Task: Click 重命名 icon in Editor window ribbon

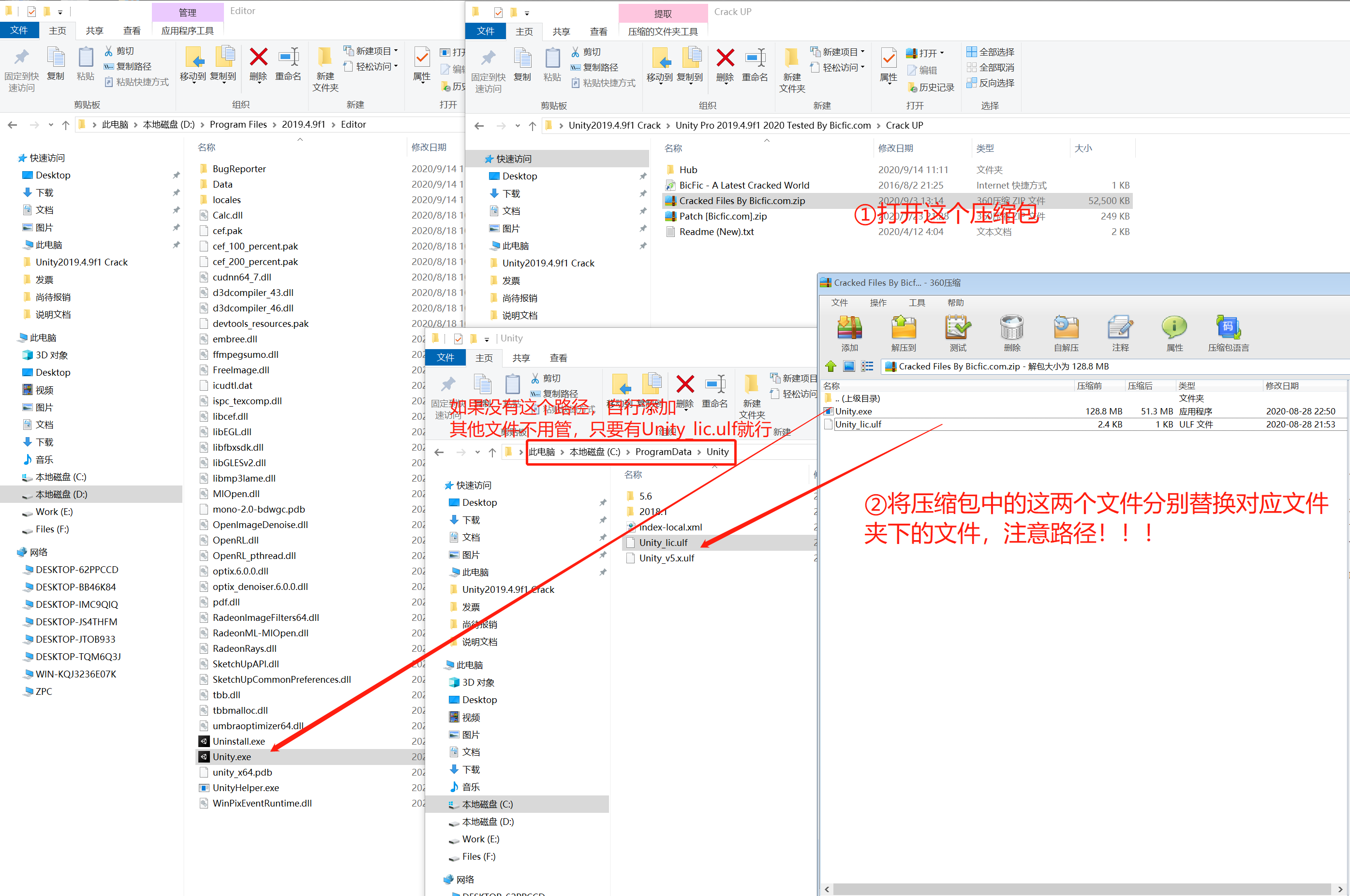Action: (288, 57)
